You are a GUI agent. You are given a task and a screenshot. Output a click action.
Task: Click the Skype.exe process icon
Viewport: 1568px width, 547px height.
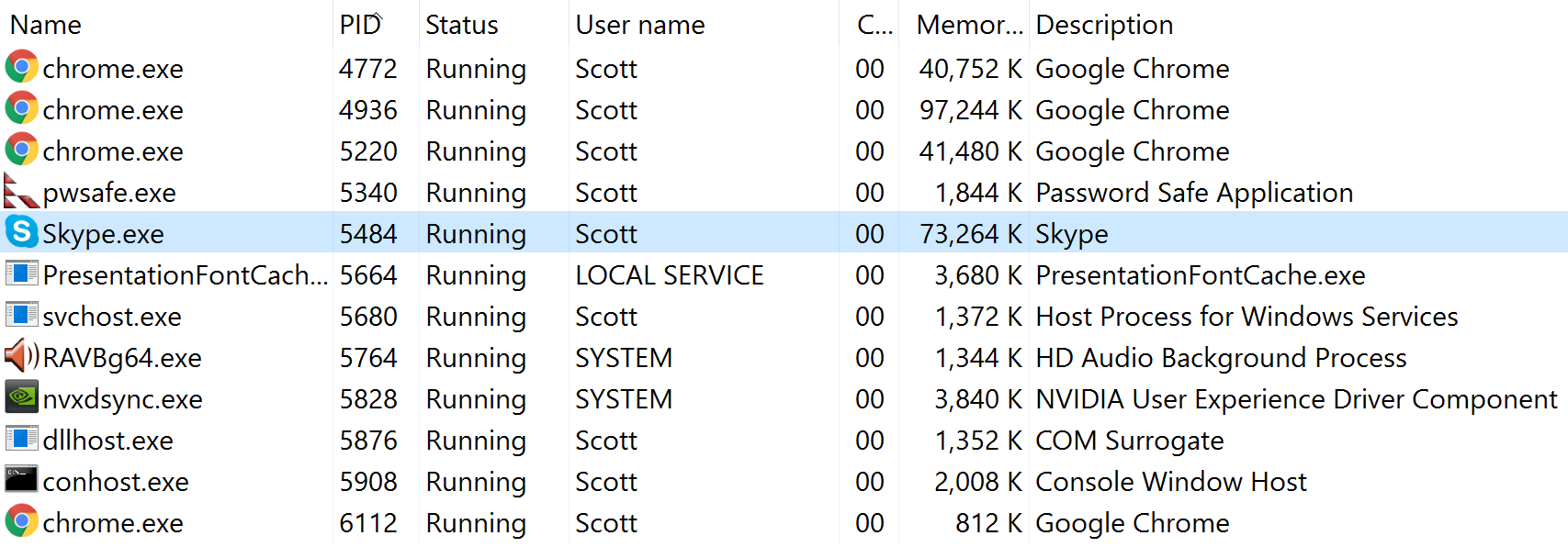[x=21, y=232]
